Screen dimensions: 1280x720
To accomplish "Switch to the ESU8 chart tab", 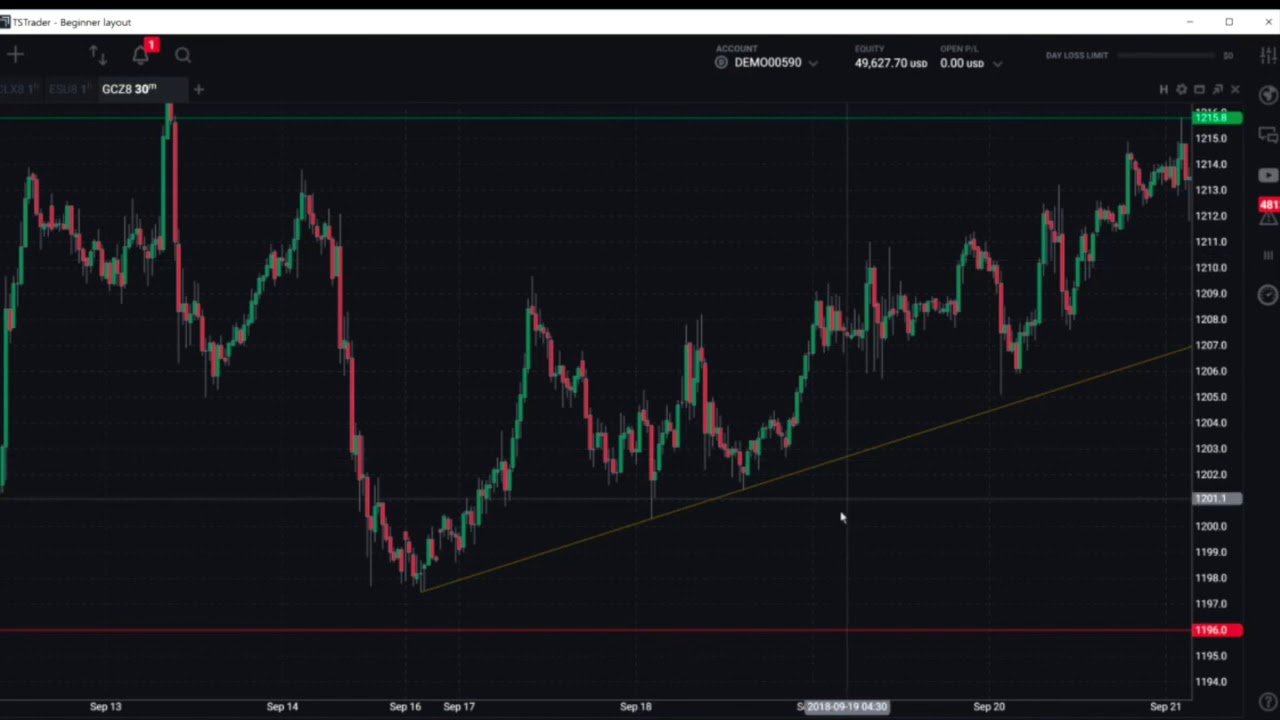I will 68,89.
